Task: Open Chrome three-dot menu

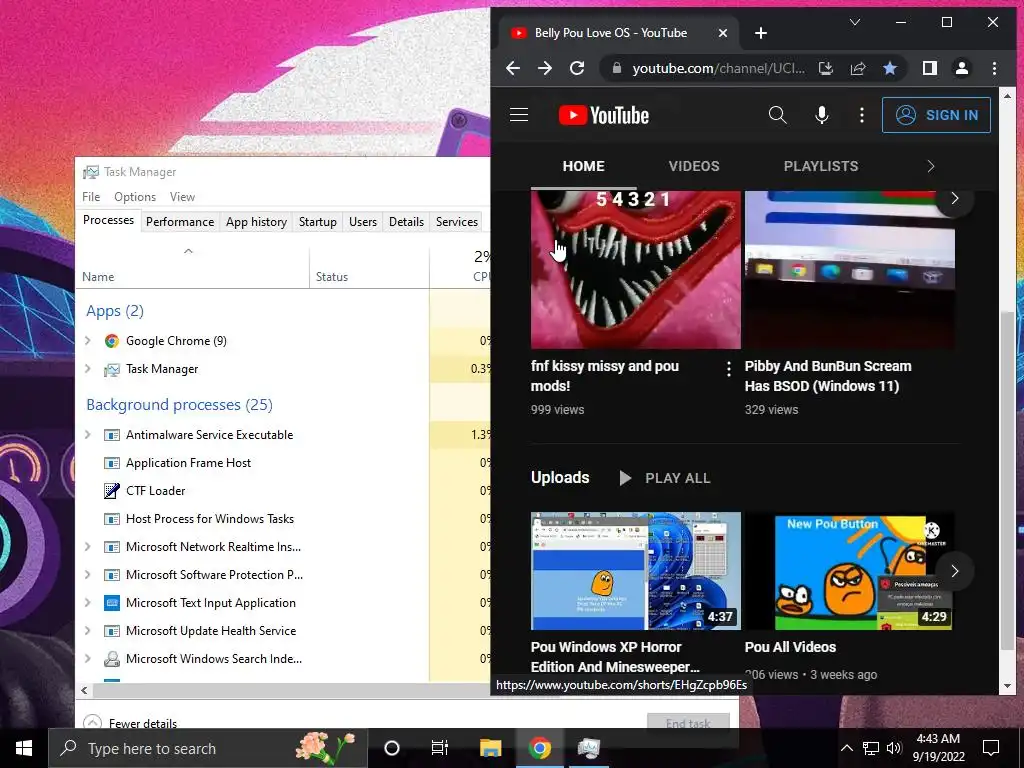Action: [994, 68]
